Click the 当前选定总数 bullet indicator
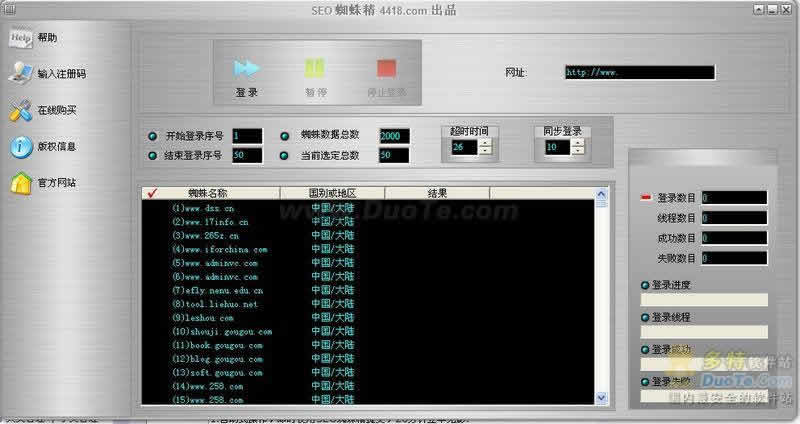 285,156
